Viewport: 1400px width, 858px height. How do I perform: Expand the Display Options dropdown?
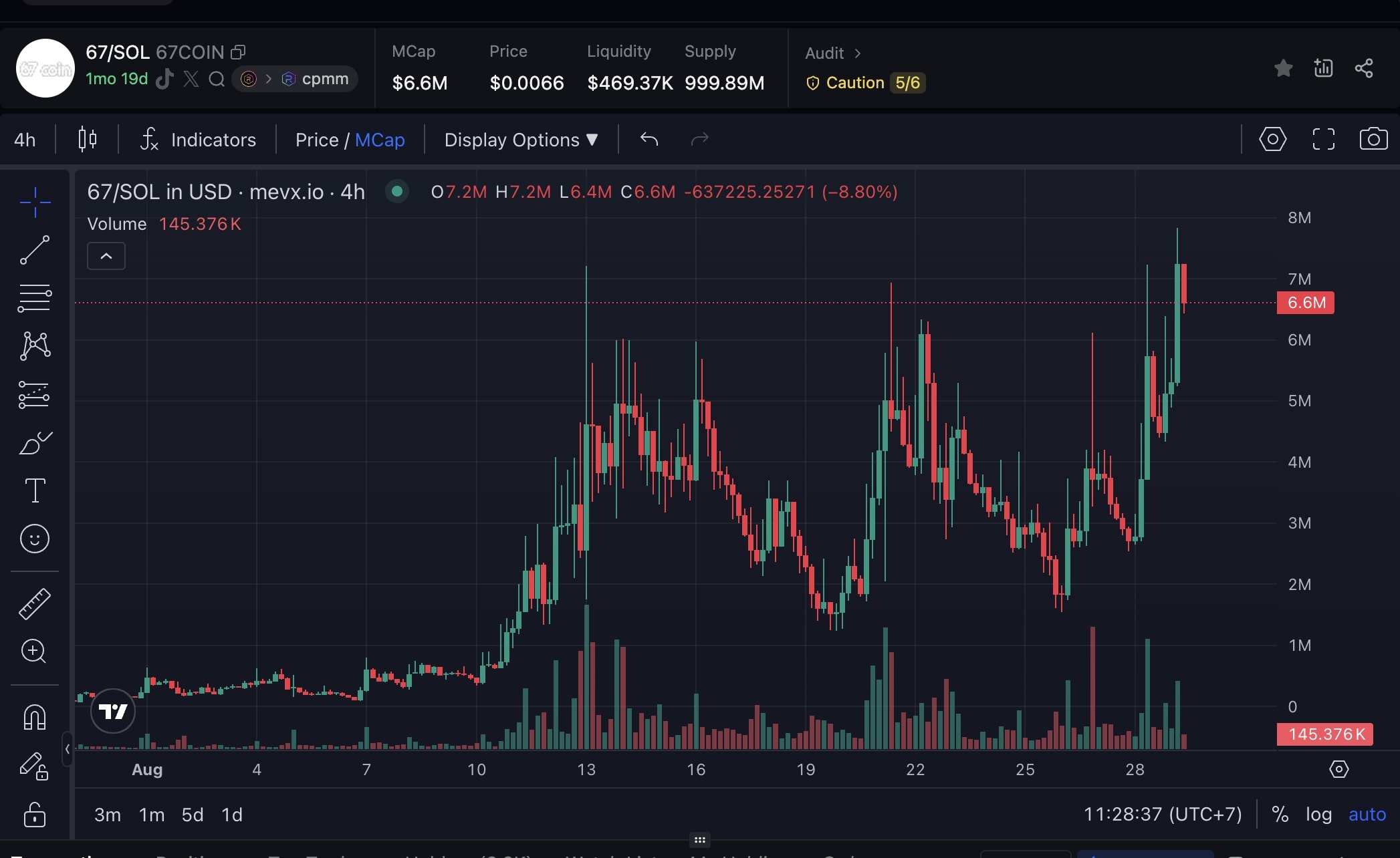(521, 140)
